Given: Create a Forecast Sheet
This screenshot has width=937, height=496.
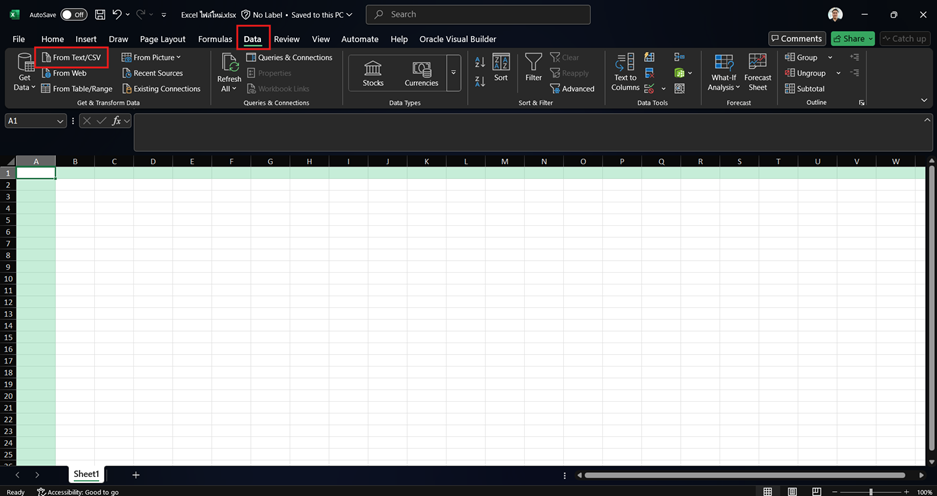Looking at the screenshot, I should pos(758,72).
